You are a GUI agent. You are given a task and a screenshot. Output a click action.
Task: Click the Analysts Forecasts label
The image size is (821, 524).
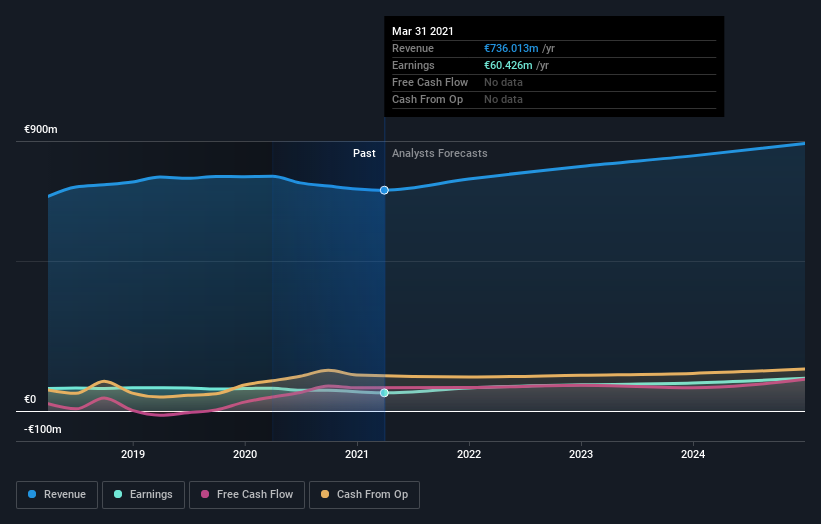[440, 153]
